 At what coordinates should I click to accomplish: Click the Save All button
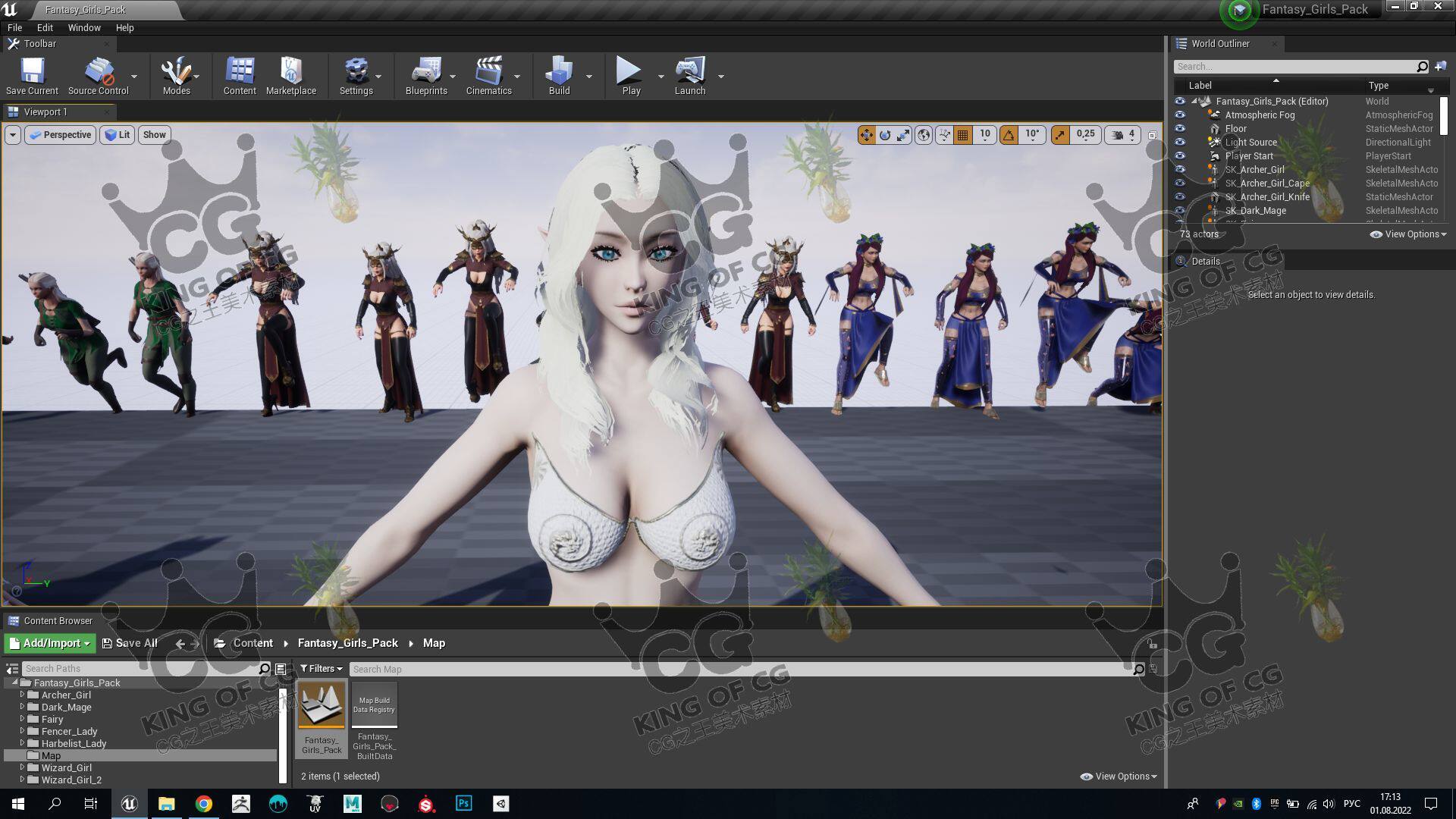tap(130, 643)
